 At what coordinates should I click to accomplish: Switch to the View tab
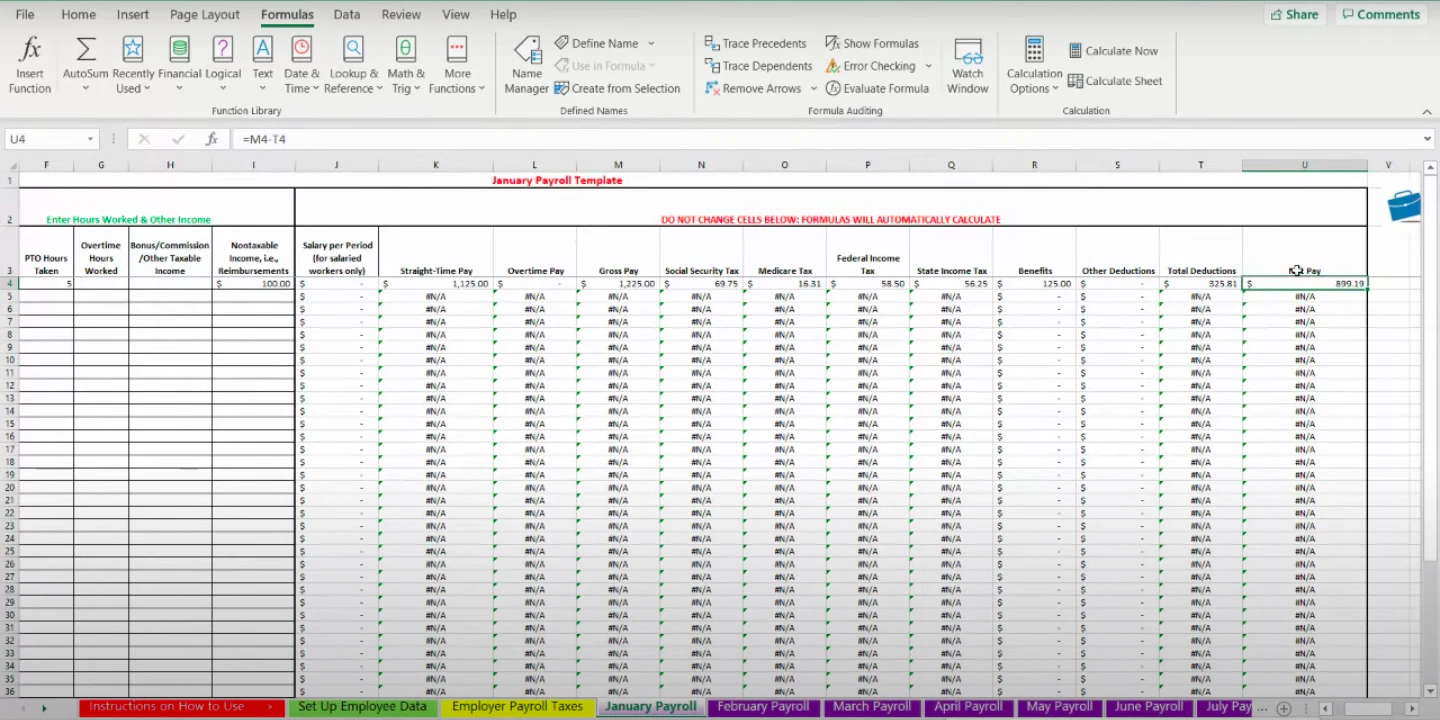point(456,14)
